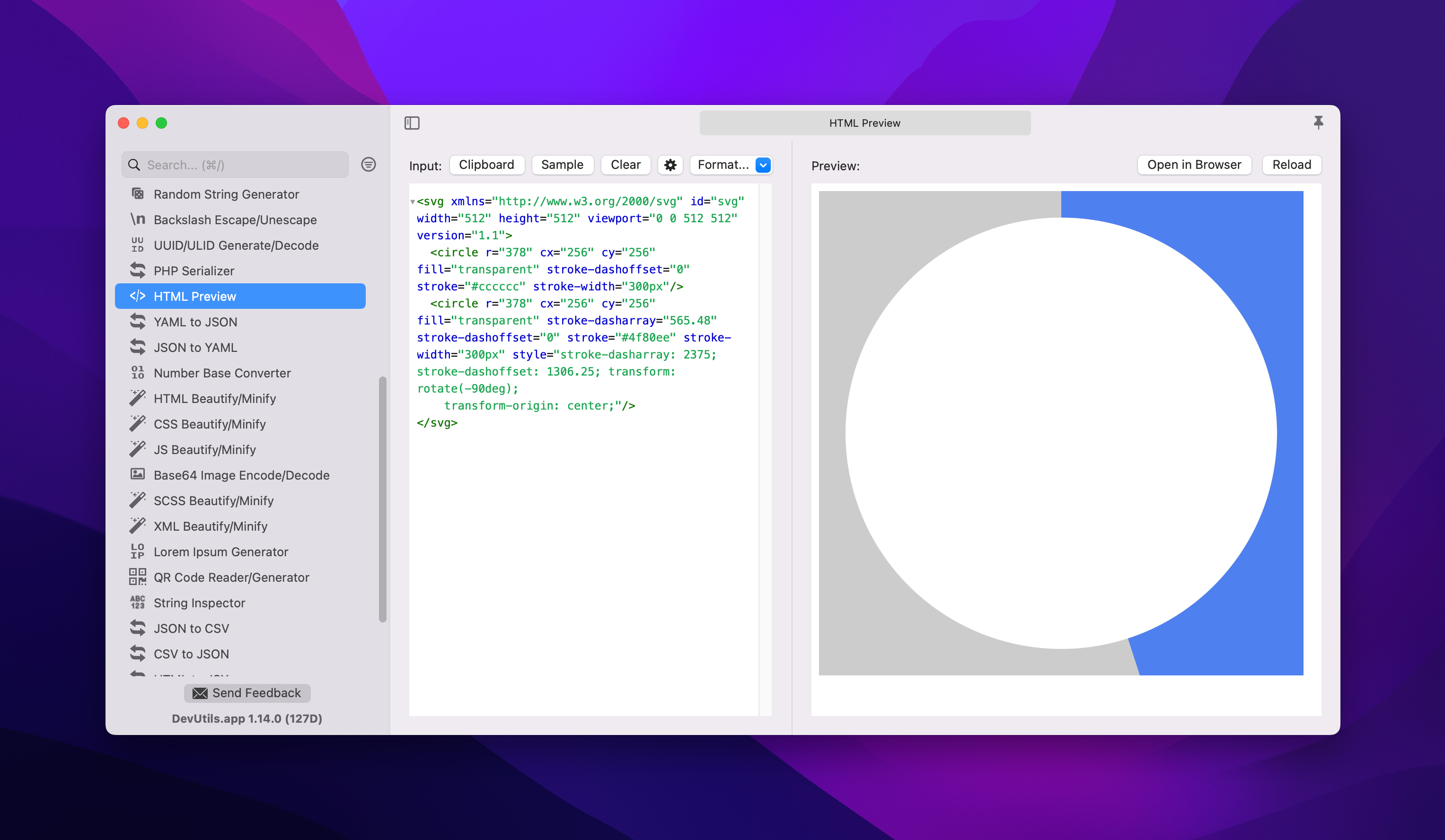Click the sidebar filter icon
The height and width of the screenshot is (840, 1445).
pyautogui.click(x=368, y=165)
